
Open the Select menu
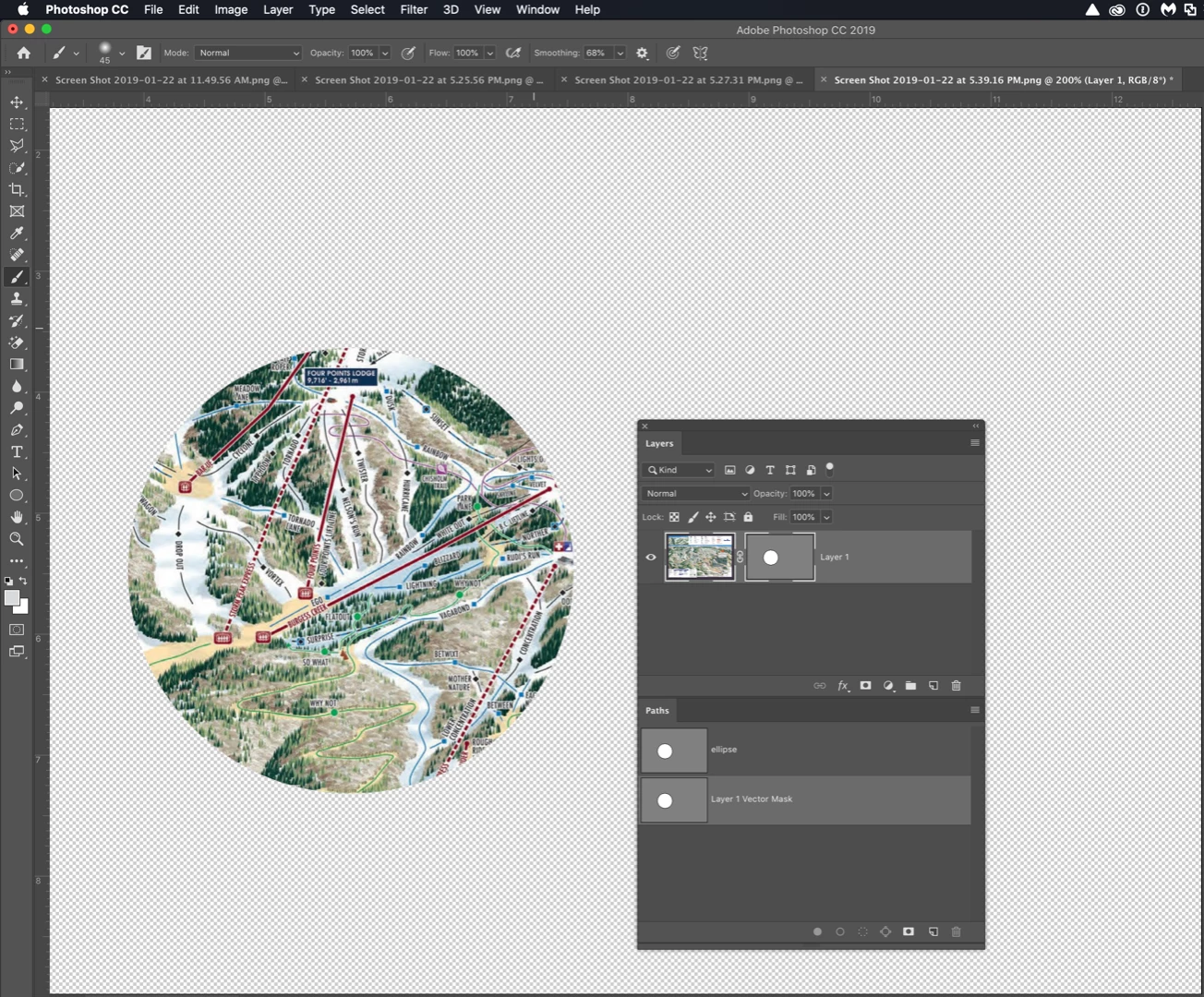coord(367,9)
